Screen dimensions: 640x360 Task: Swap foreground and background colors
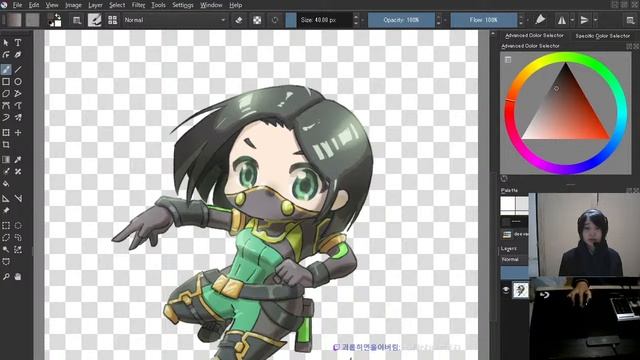[58, 16]
